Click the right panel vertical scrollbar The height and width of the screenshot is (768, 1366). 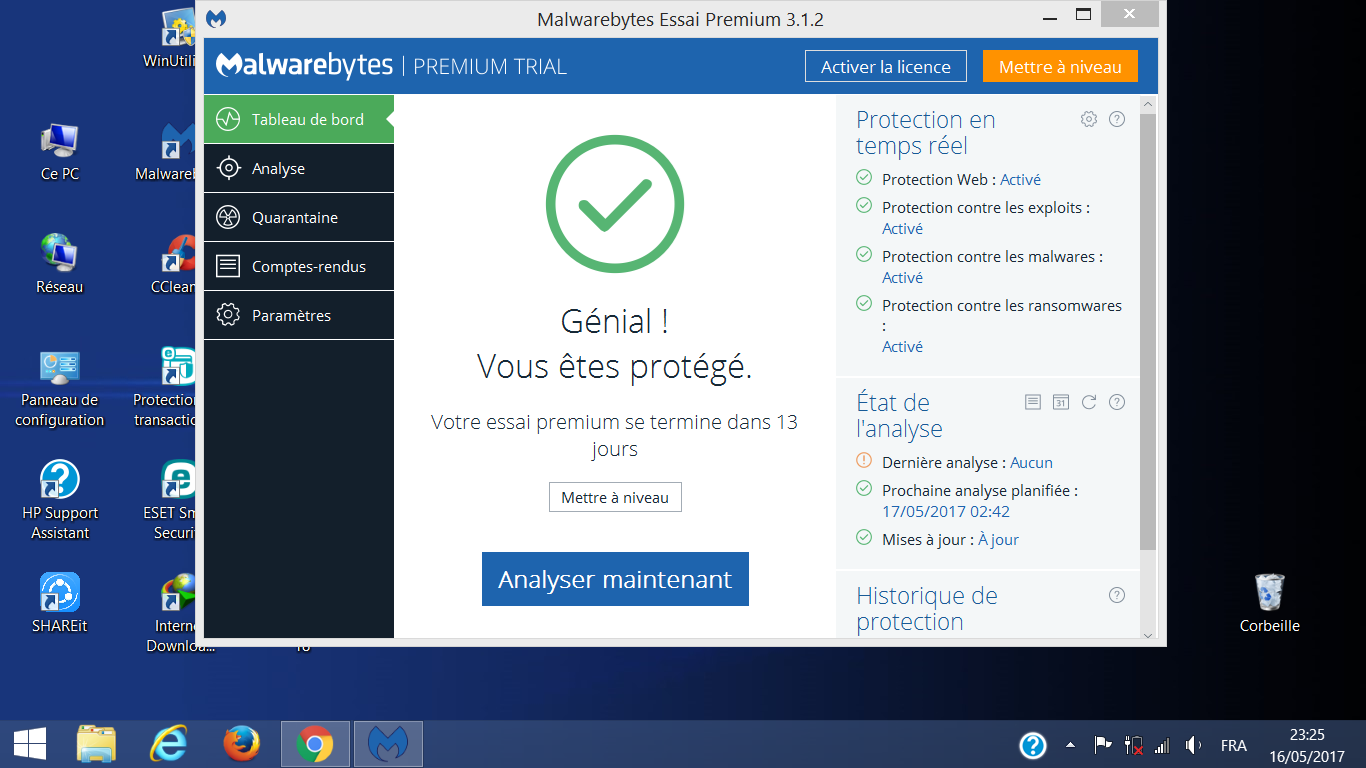click(1147, 331)
